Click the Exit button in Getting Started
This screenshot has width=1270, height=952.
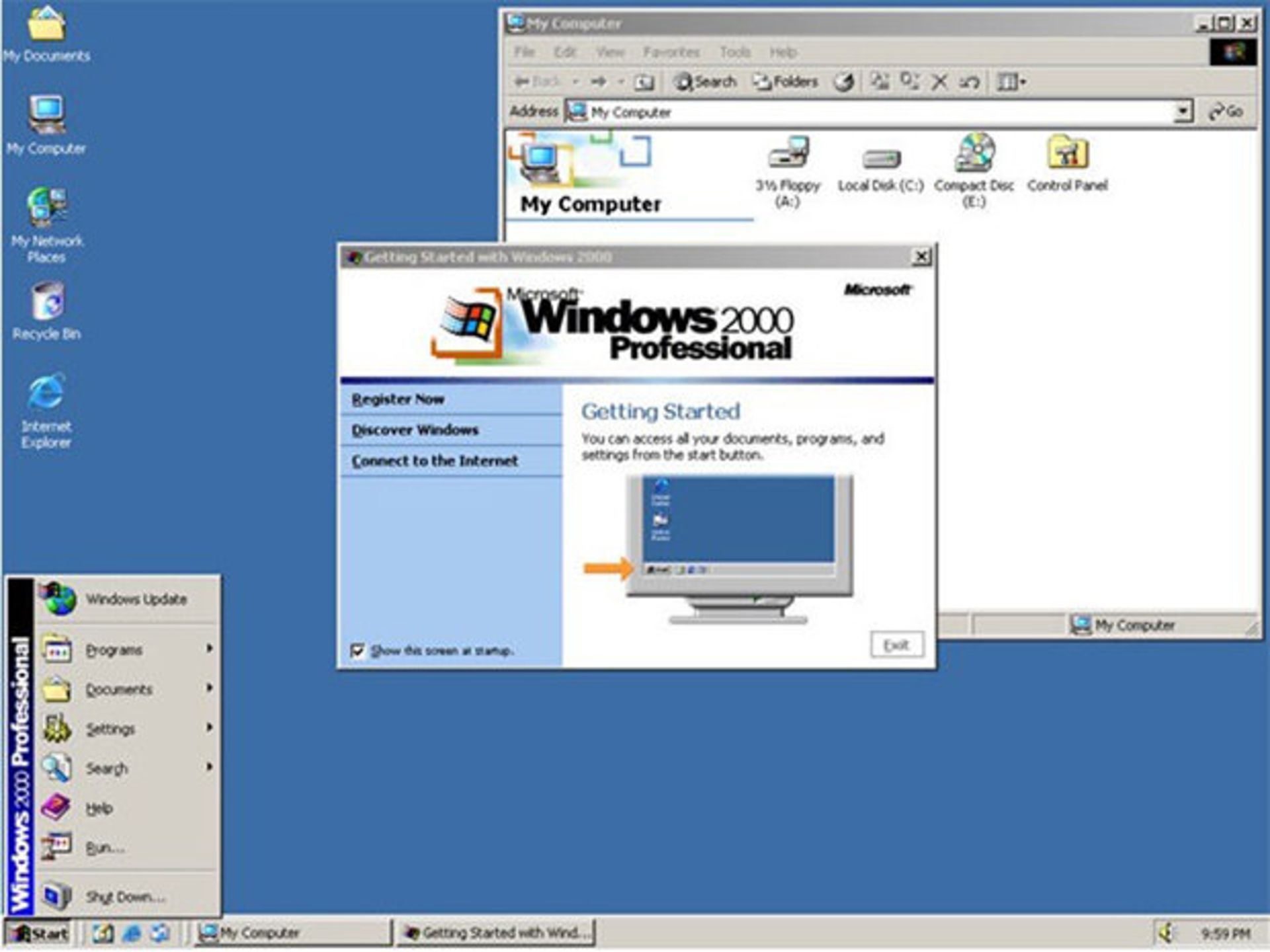[x=898, y=645]
